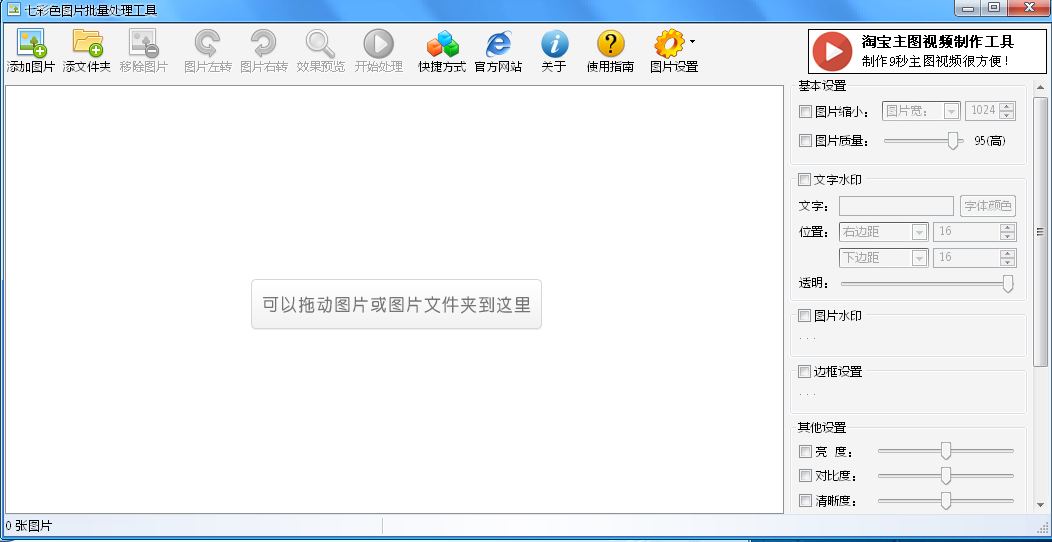The height and width of the screenshot is (542, 1052).
Task: Expand the arrow beside 图片设置
Action: (692, 42)
